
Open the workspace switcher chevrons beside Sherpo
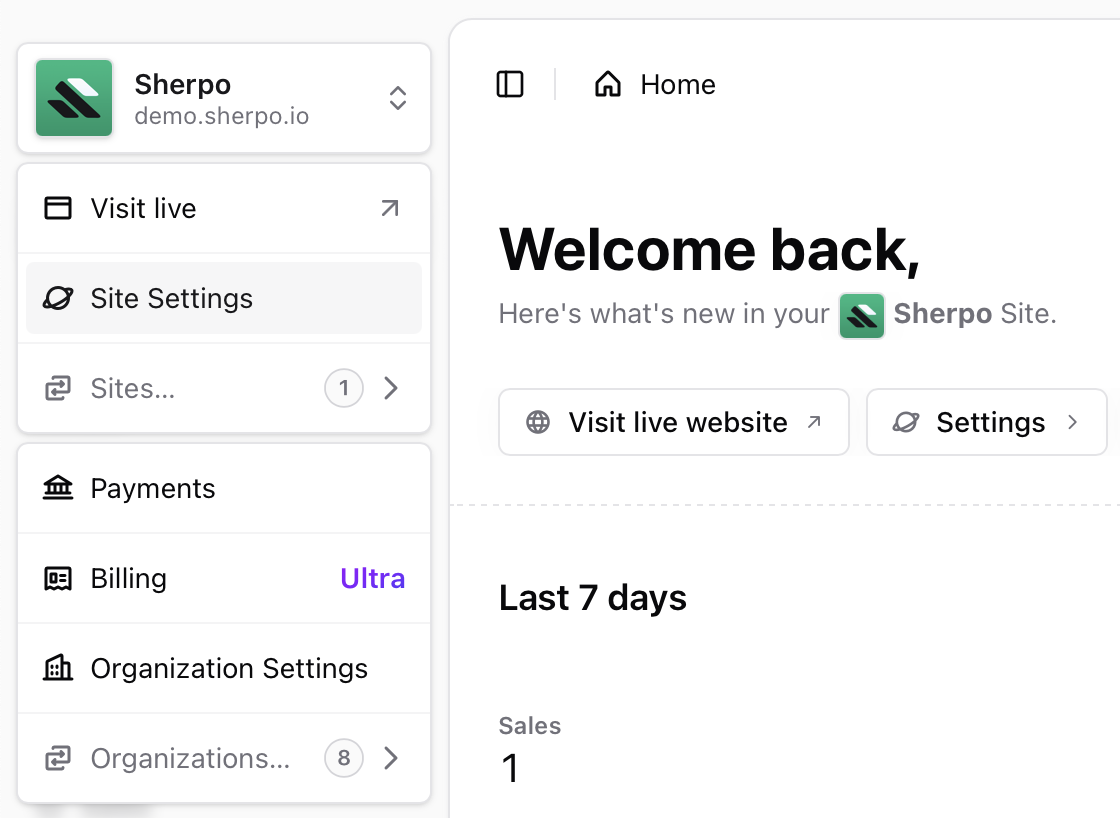(397, 98)
